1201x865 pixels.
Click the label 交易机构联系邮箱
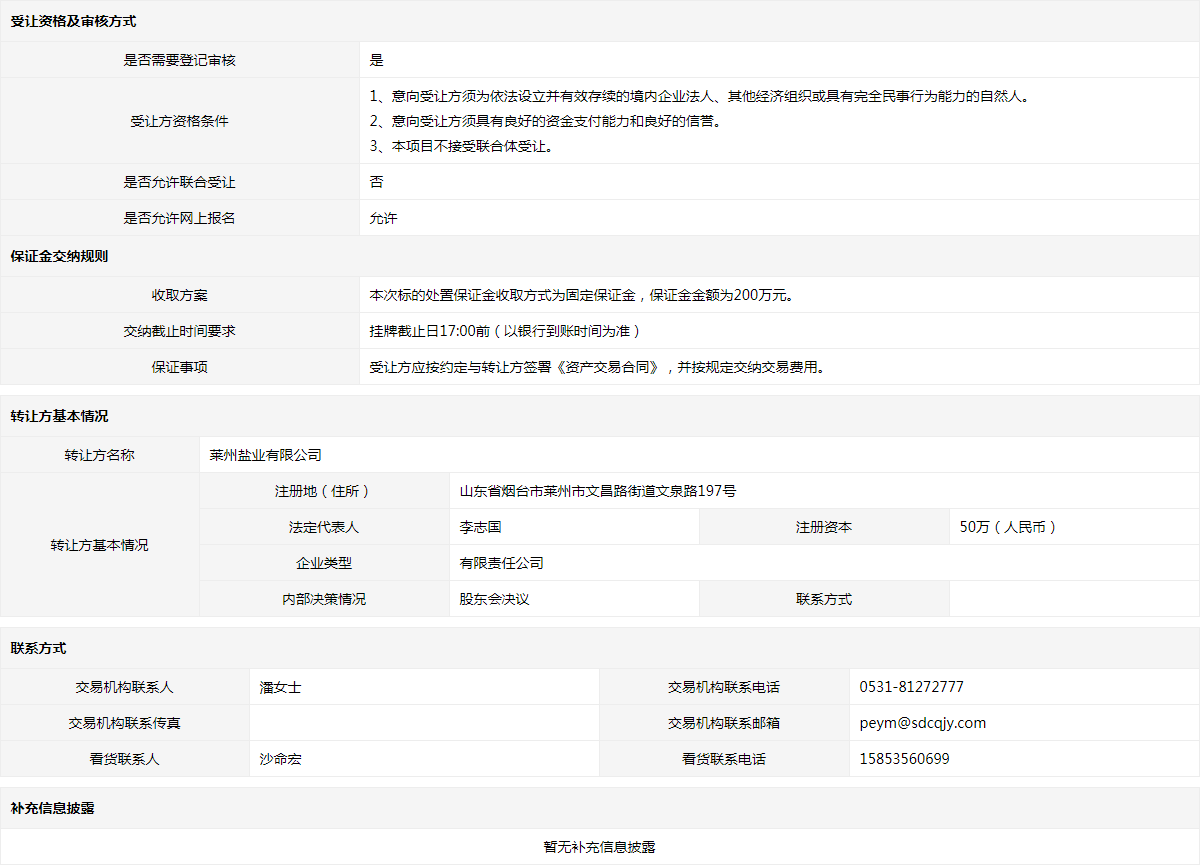724,723
